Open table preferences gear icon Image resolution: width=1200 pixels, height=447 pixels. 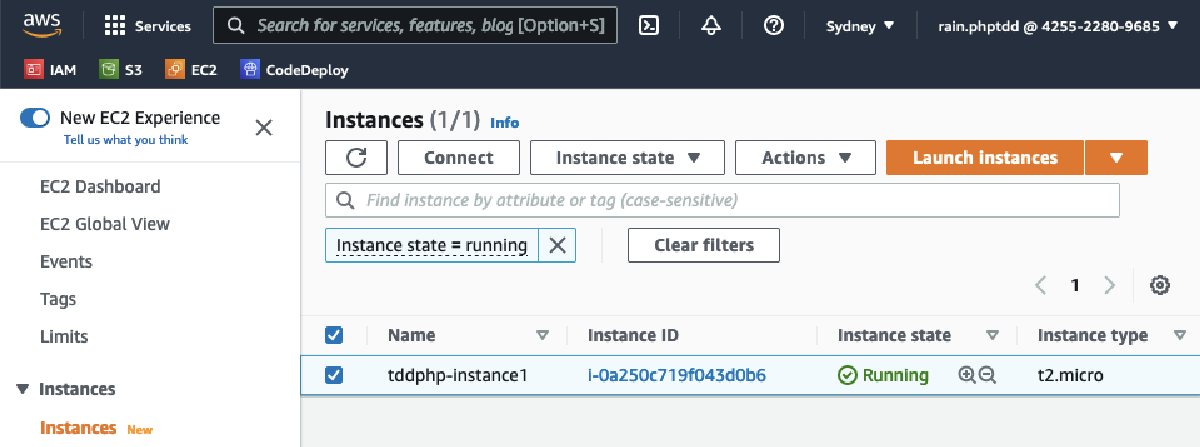[1160, 285]
